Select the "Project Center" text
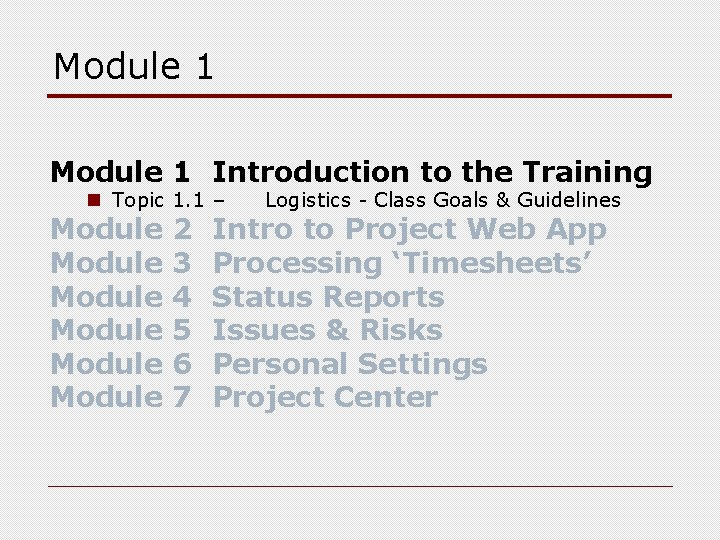The height and width of the screenshot is (540, 720). [x=326, y=398]
